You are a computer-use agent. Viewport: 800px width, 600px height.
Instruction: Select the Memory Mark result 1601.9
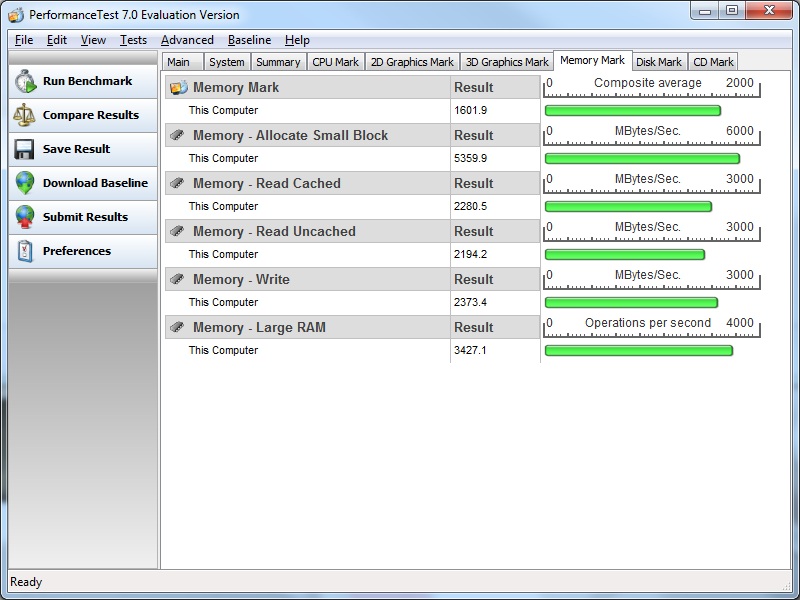click(x=470, y=110)
